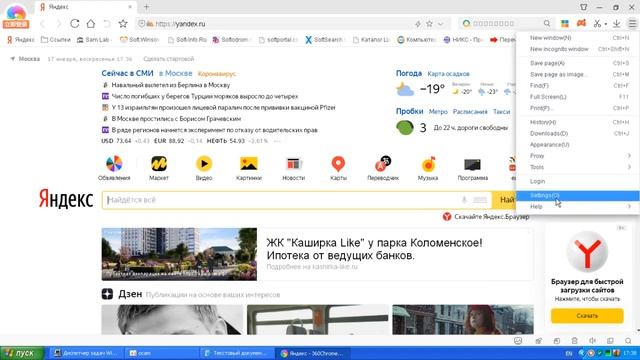Open headline about Навальный flying from Berlin

pos(171,85)
